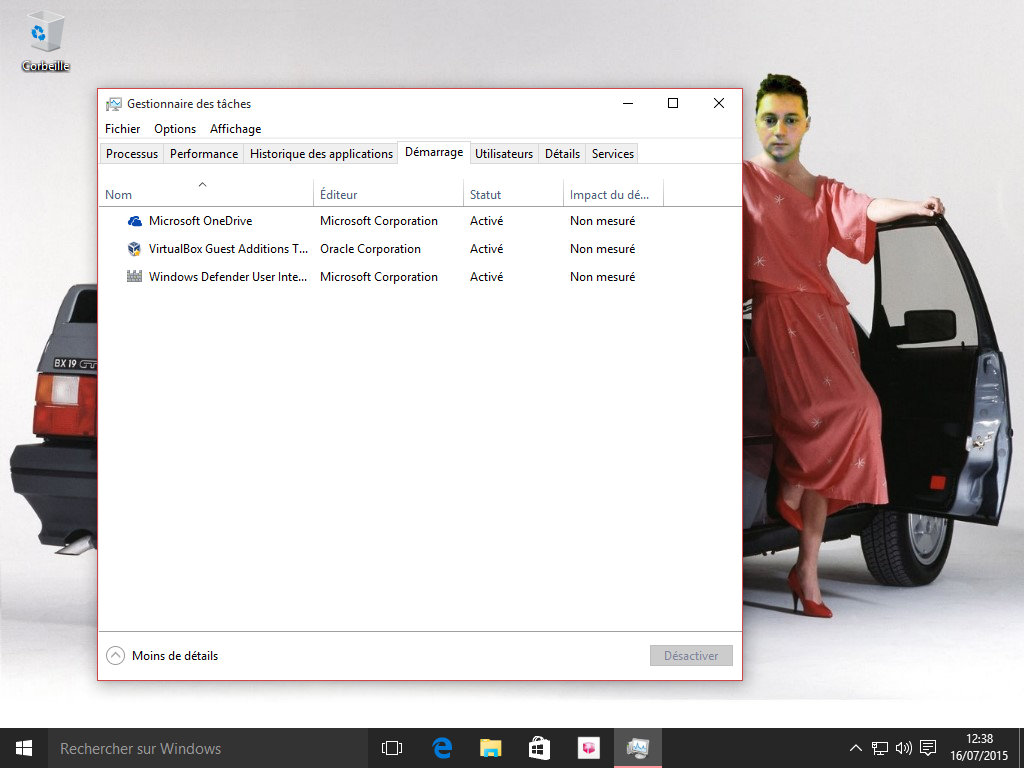Collapse with Moins de détails
This screenshot has width=1024, height=768.
point(162,656)
